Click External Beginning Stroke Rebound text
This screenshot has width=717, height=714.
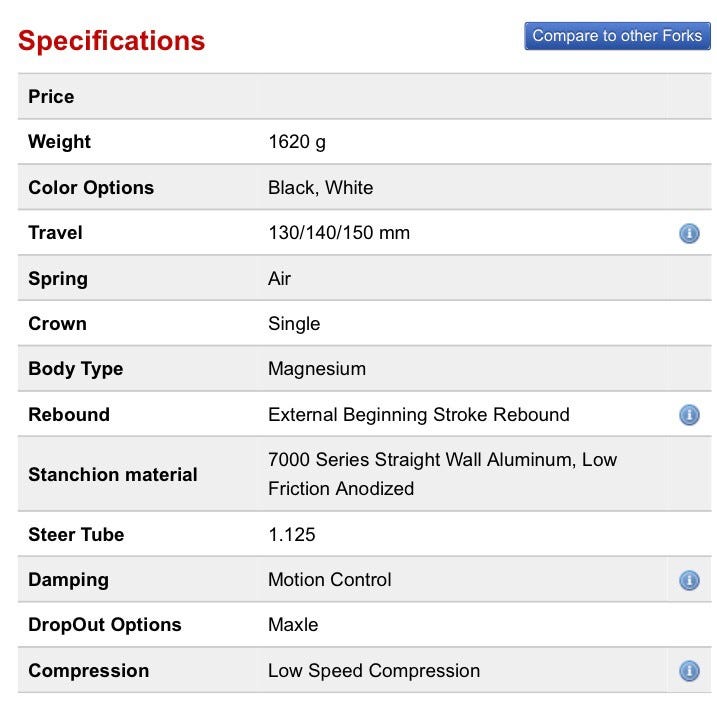click(x=418, y=414)
